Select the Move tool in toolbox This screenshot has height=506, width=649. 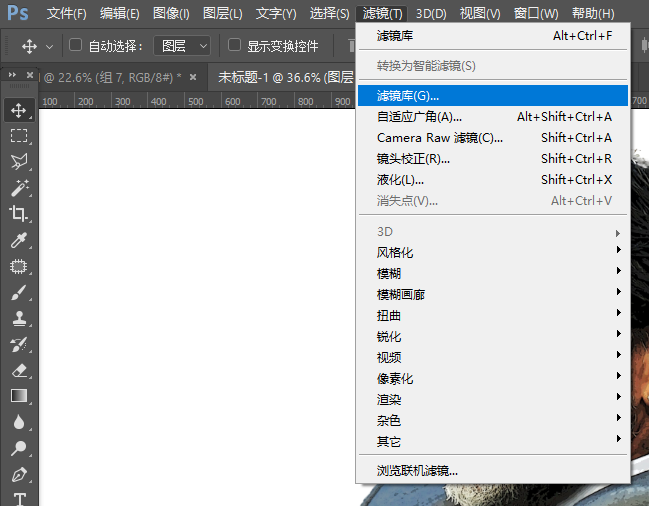point(19,110)
